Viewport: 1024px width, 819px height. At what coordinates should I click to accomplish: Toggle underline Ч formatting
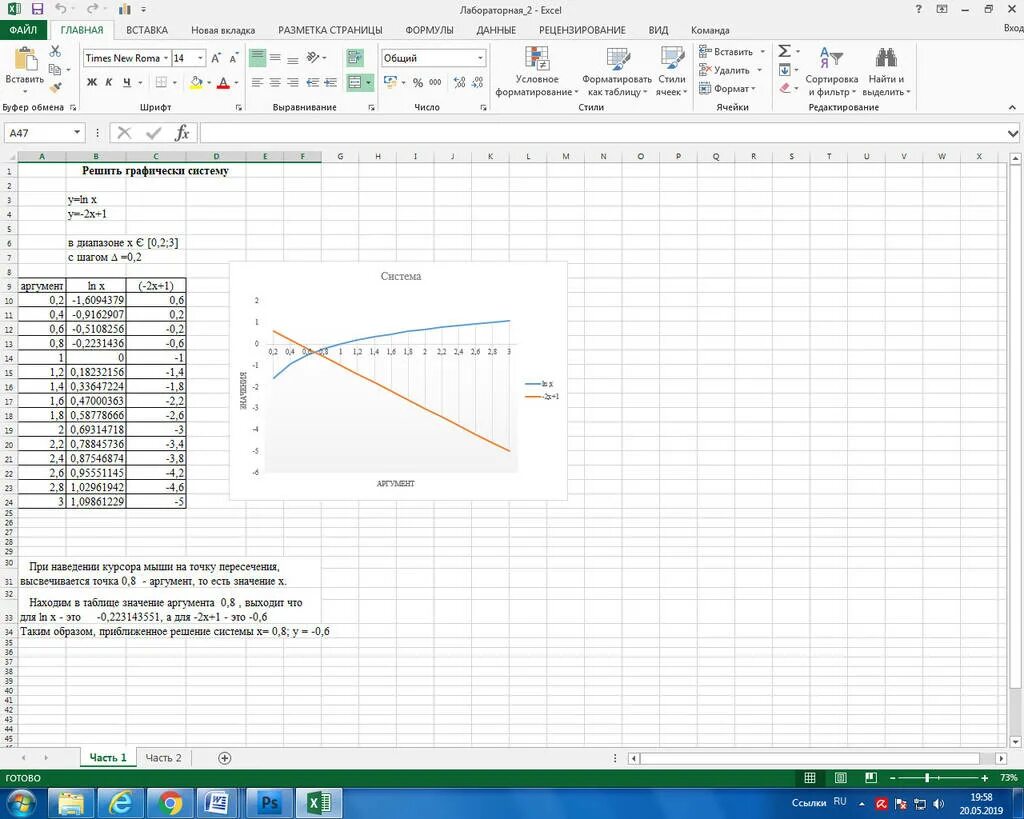tap(127, 82)
